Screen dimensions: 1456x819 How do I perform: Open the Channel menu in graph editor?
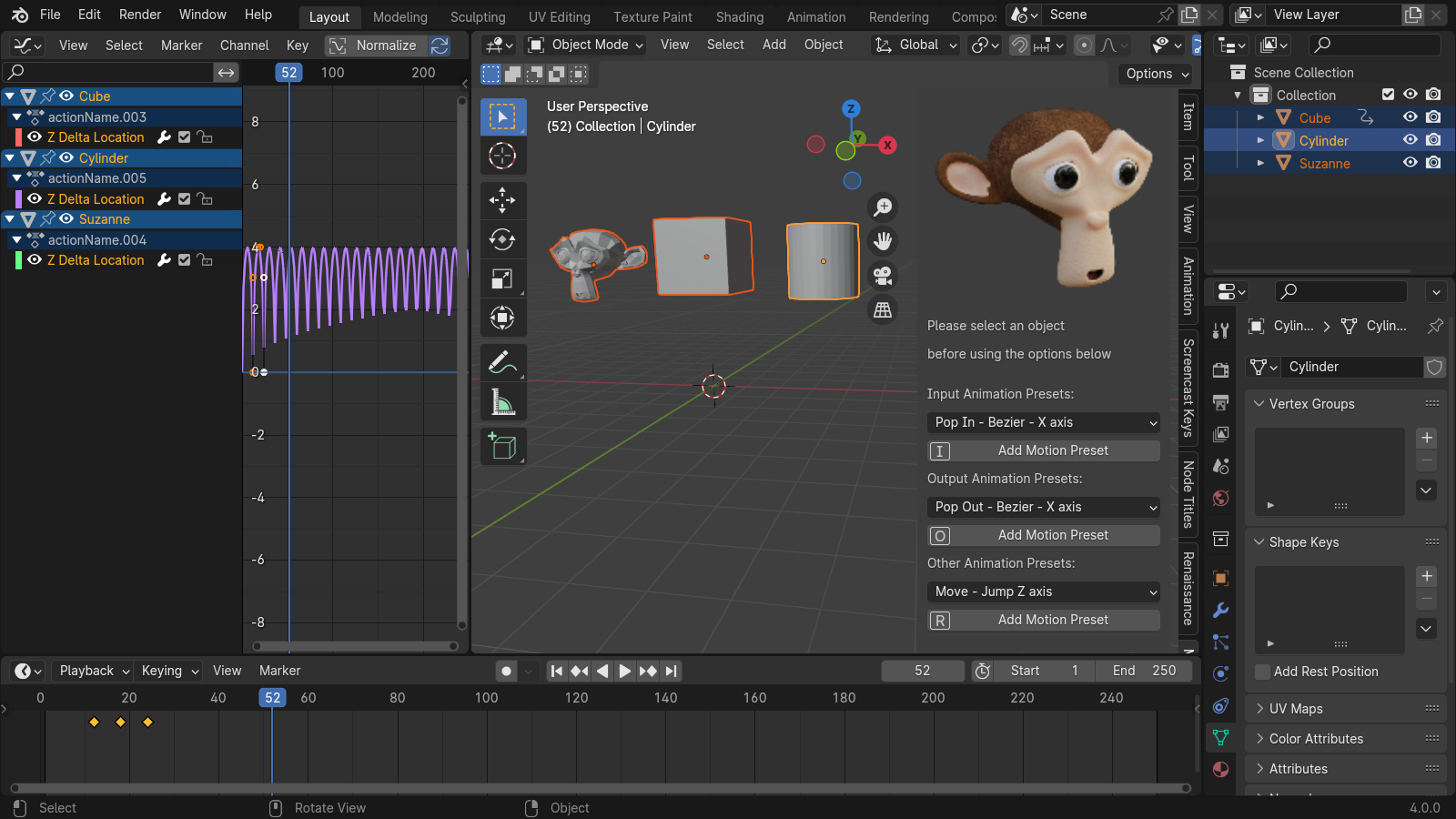(244, 45)
